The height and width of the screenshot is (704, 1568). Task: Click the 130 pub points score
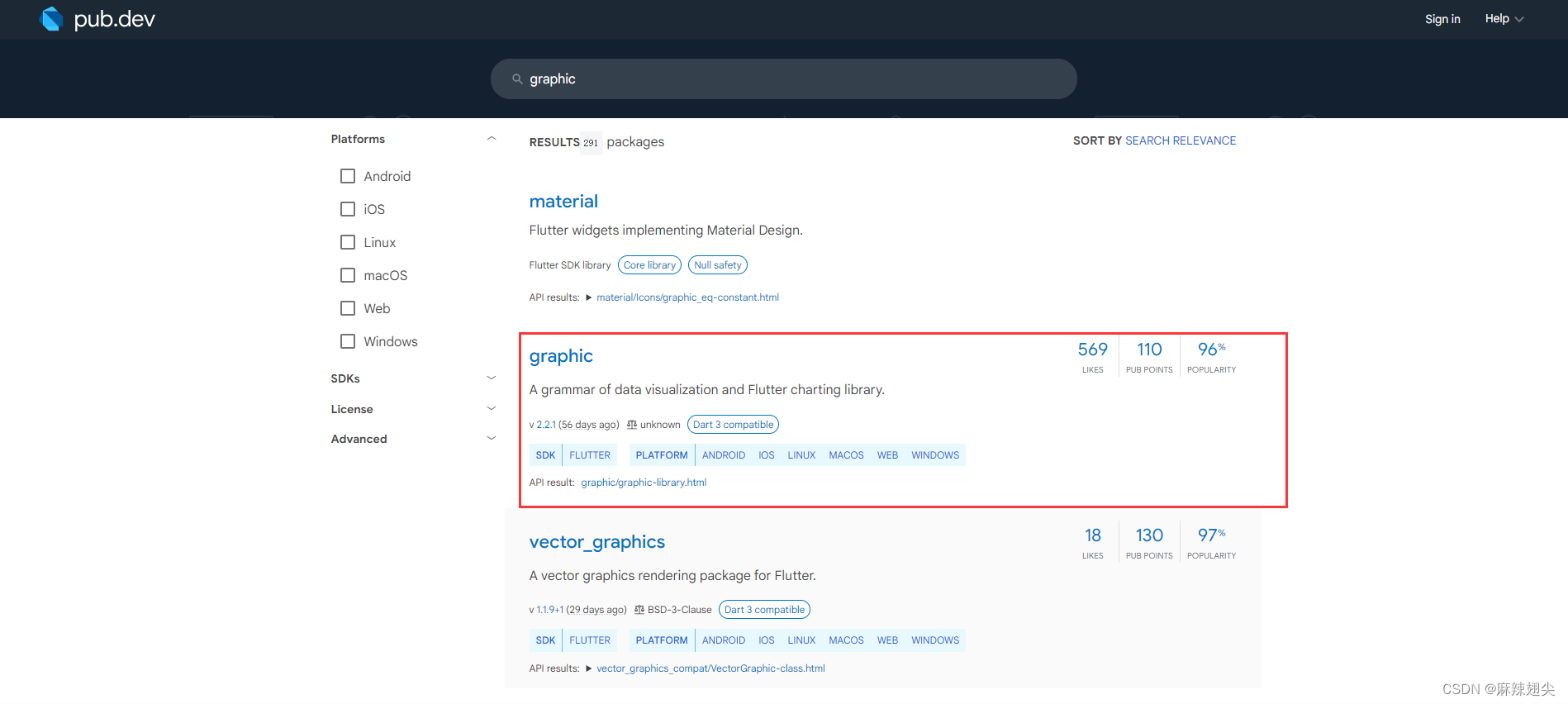[x=1149, y=542]
